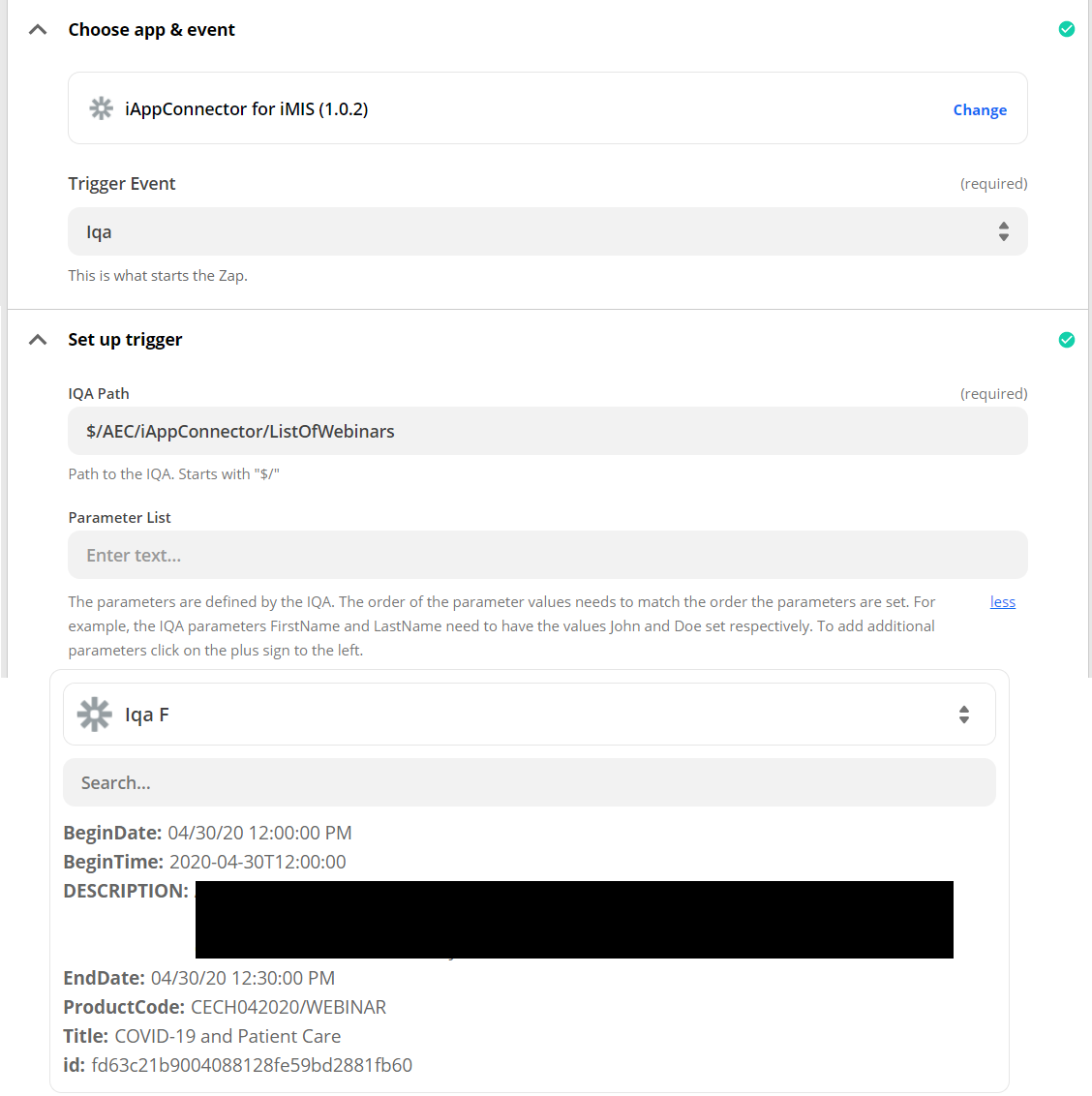Viewport: 1092px width, 1096px height.
Task: Select the BeginDate sample field
Action: click(207, 833)
